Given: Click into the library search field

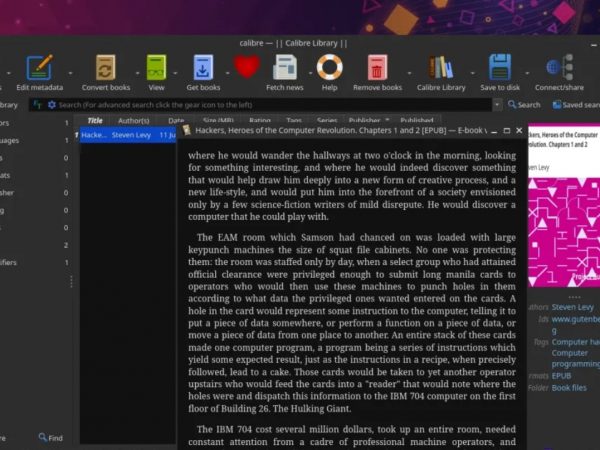Looking at the screenshot, I should tap(273, 104).
